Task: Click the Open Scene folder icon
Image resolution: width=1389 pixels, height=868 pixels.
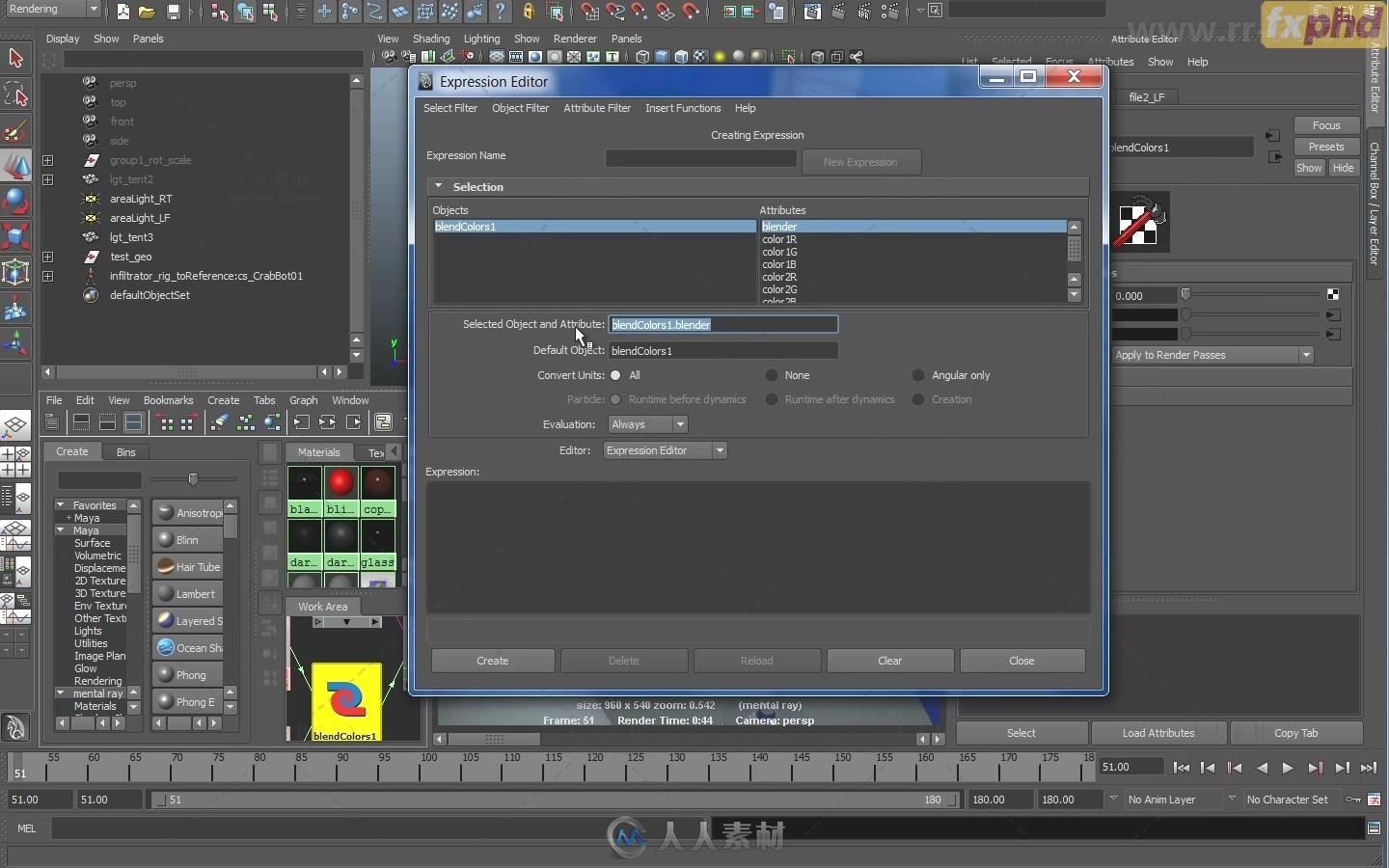Action: pyautogui.click(x=147, y=12)
